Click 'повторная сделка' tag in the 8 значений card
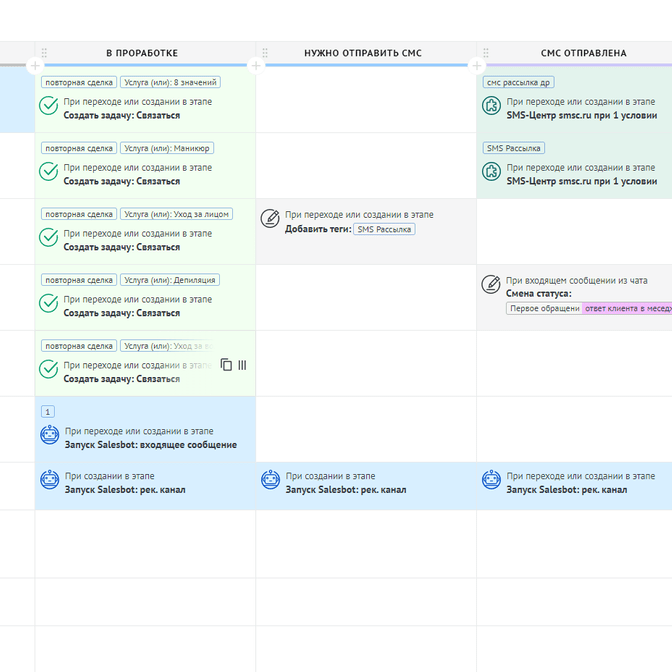The image size is (672, 672). [x=79, y=82]
